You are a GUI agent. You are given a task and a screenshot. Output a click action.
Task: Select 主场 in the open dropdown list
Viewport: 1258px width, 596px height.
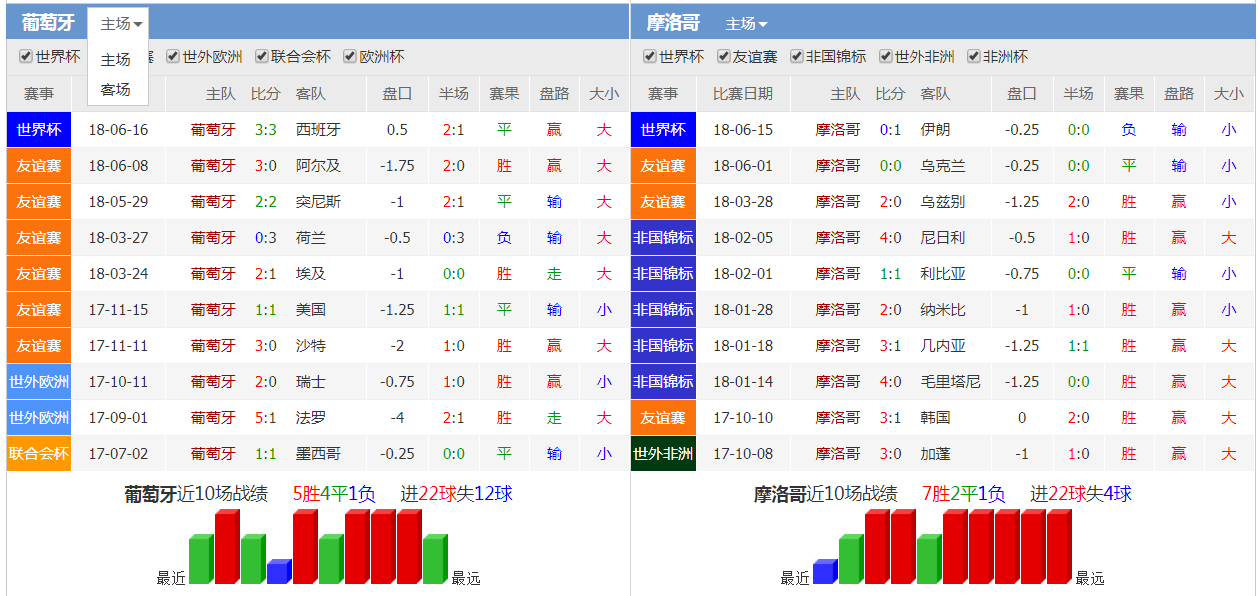click(116, 60)
